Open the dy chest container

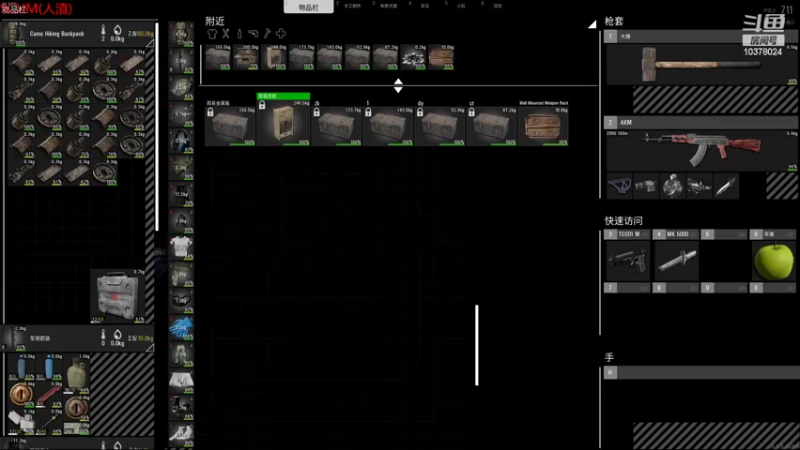tap(440, 126)
